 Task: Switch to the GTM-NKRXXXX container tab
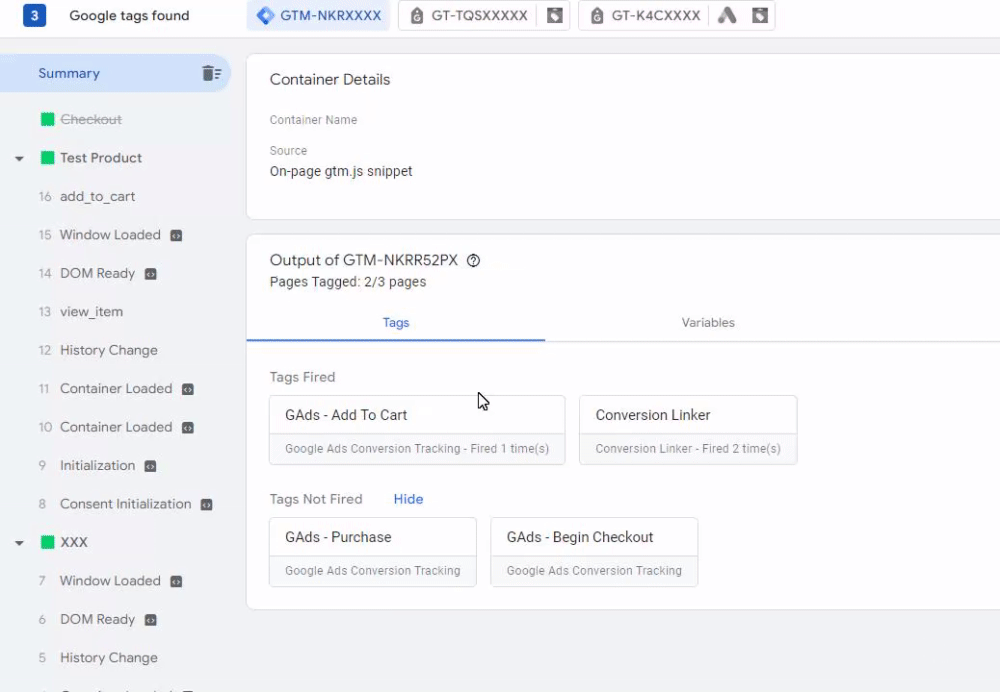(318, 15)
